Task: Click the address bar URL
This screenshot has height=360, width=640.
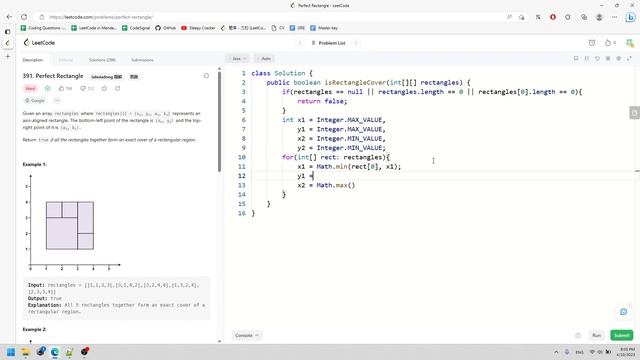Action: (x=101, y=17)
